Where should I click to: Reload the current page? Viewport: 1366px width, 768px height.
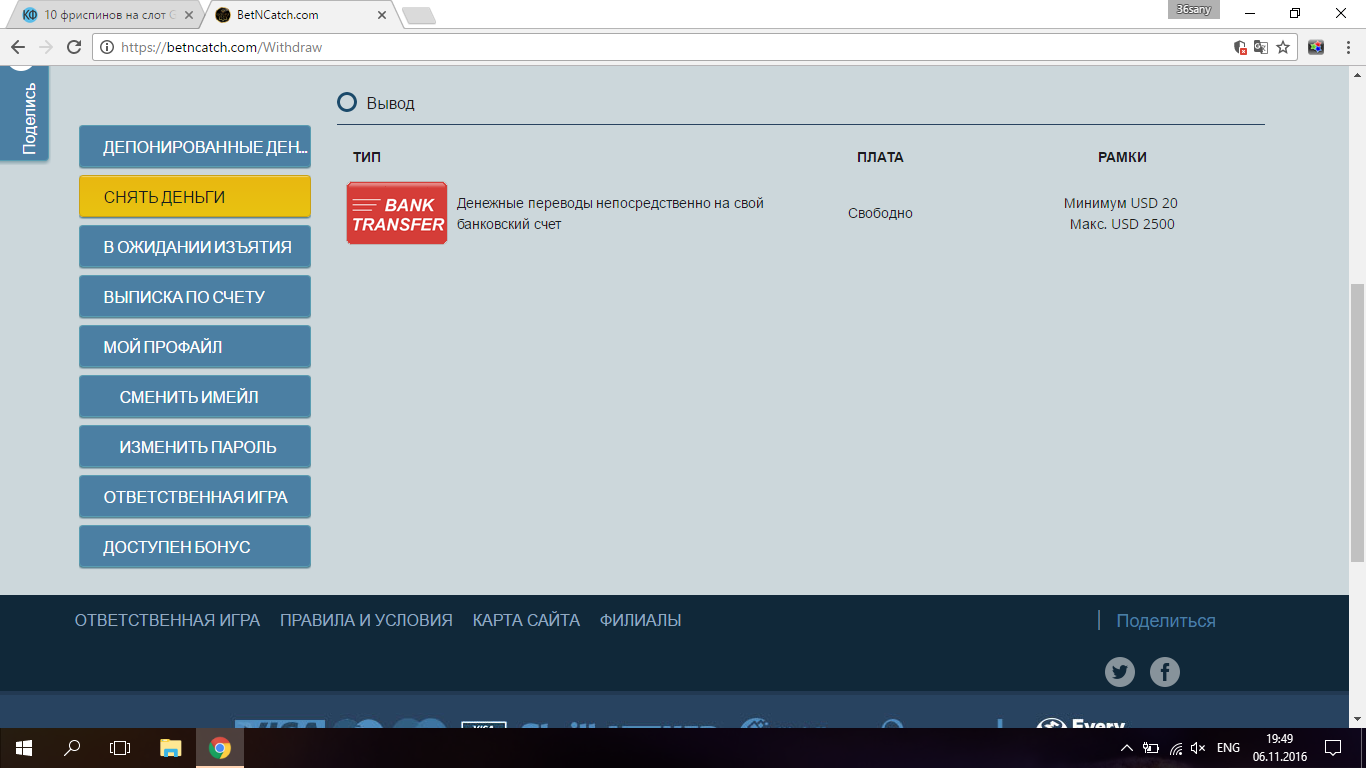73,47
